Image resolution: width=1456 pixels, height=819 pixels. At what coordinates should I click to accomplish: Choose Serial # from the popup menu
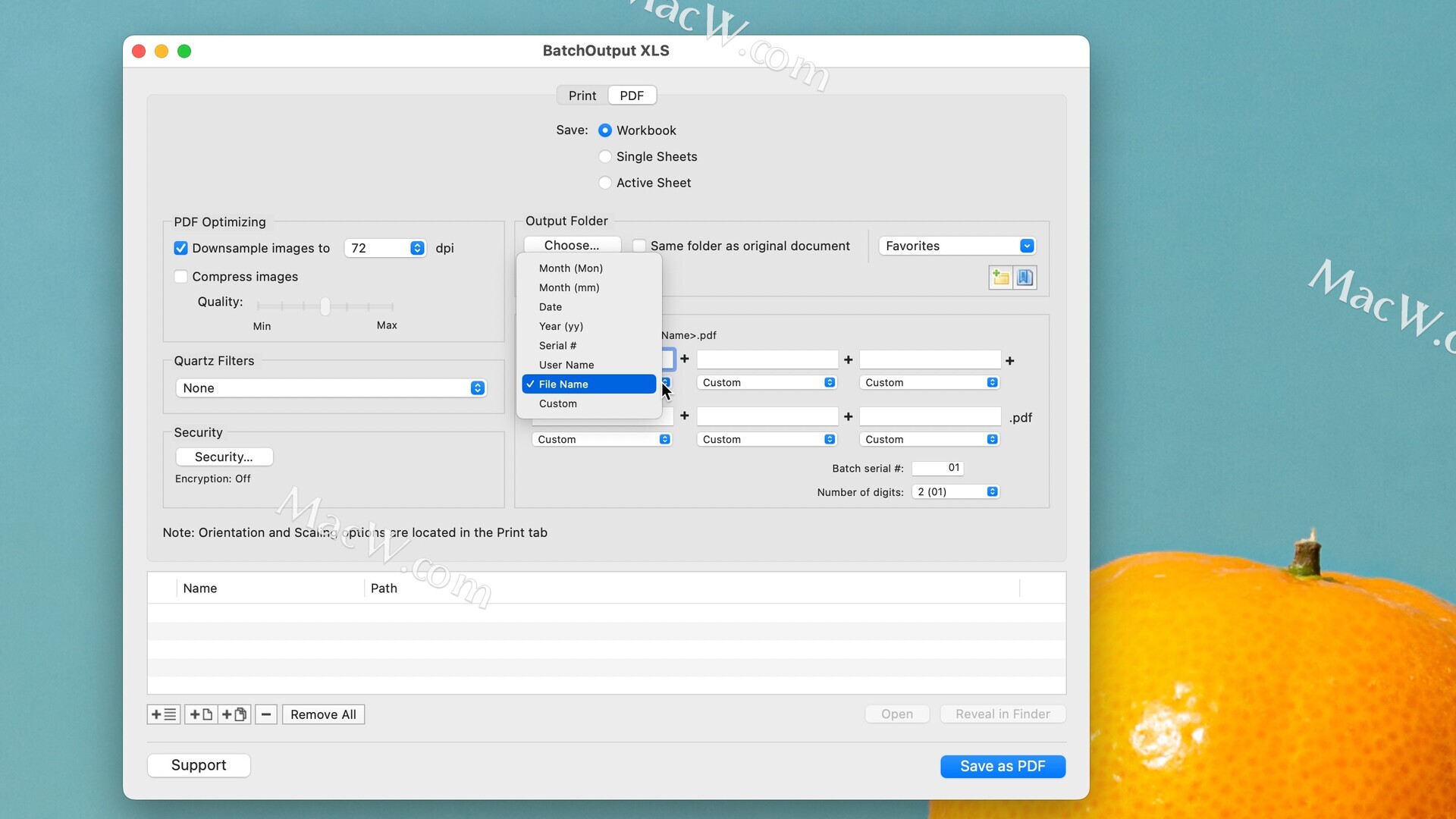tap(589, 346)
